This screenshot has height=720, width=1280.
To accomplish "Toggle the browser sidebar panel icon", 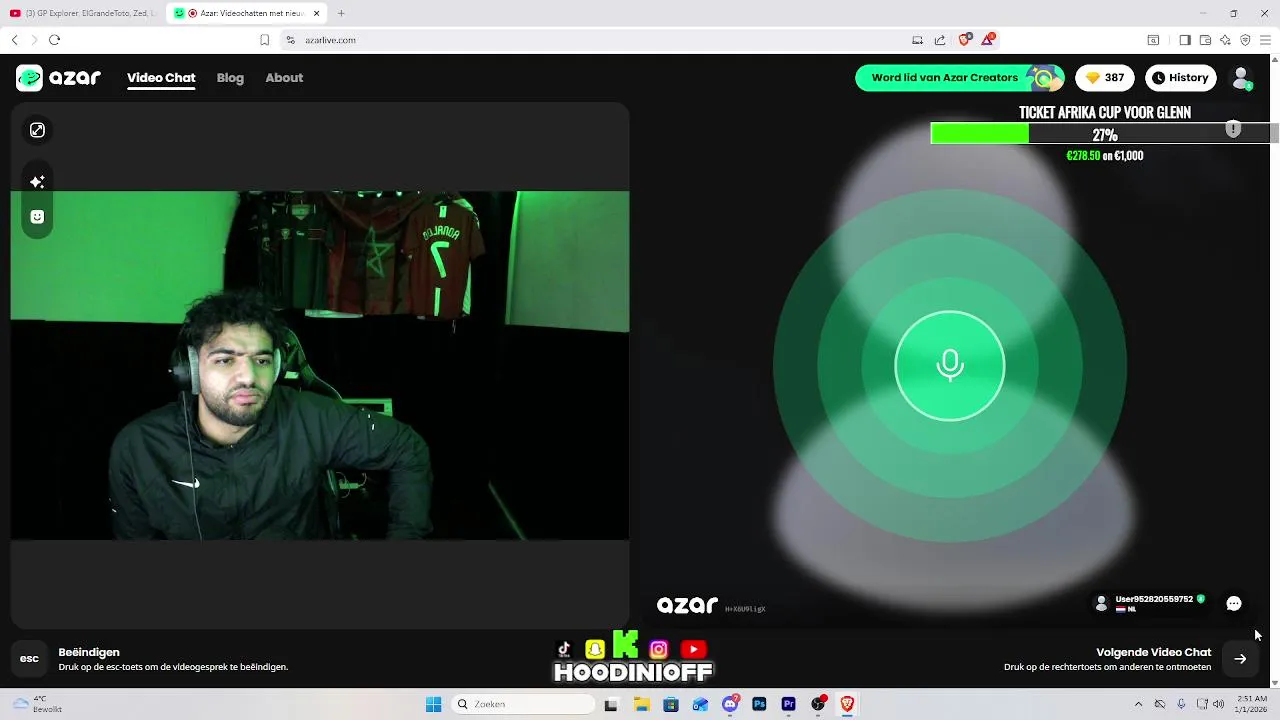I will click(x=1185, y=40).
